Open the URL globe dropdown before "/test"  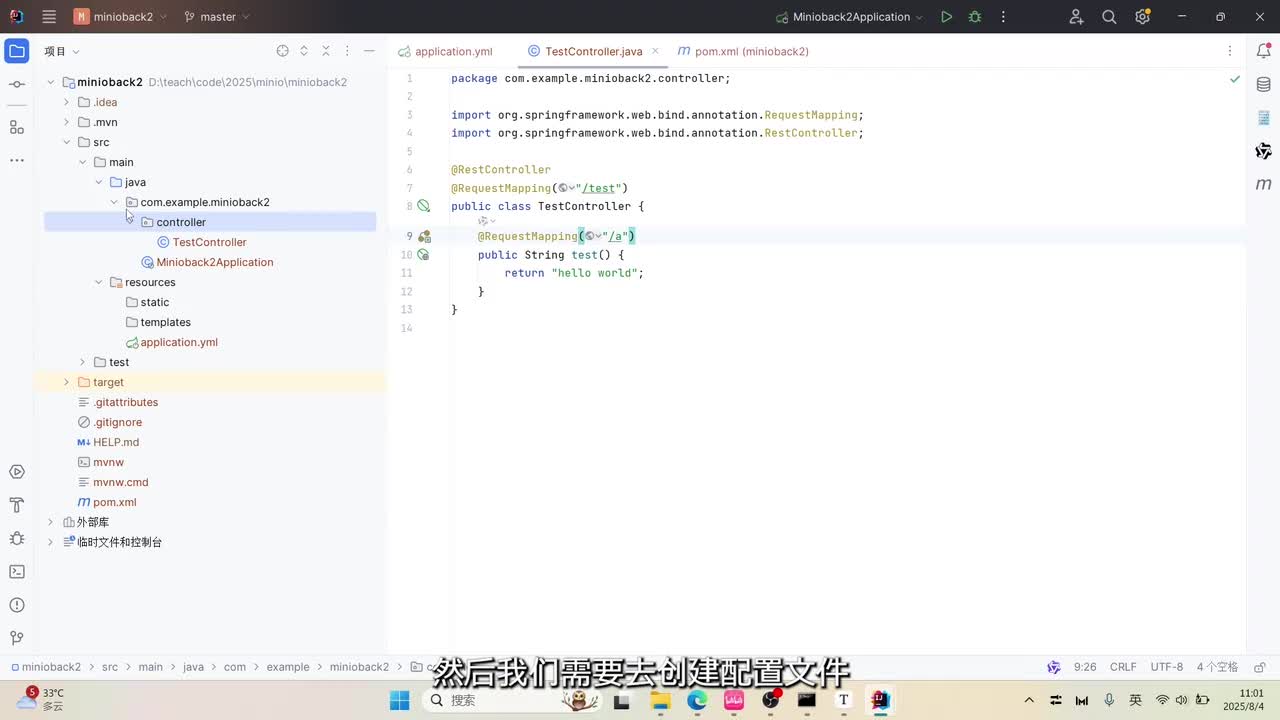[x=566, y=188]
